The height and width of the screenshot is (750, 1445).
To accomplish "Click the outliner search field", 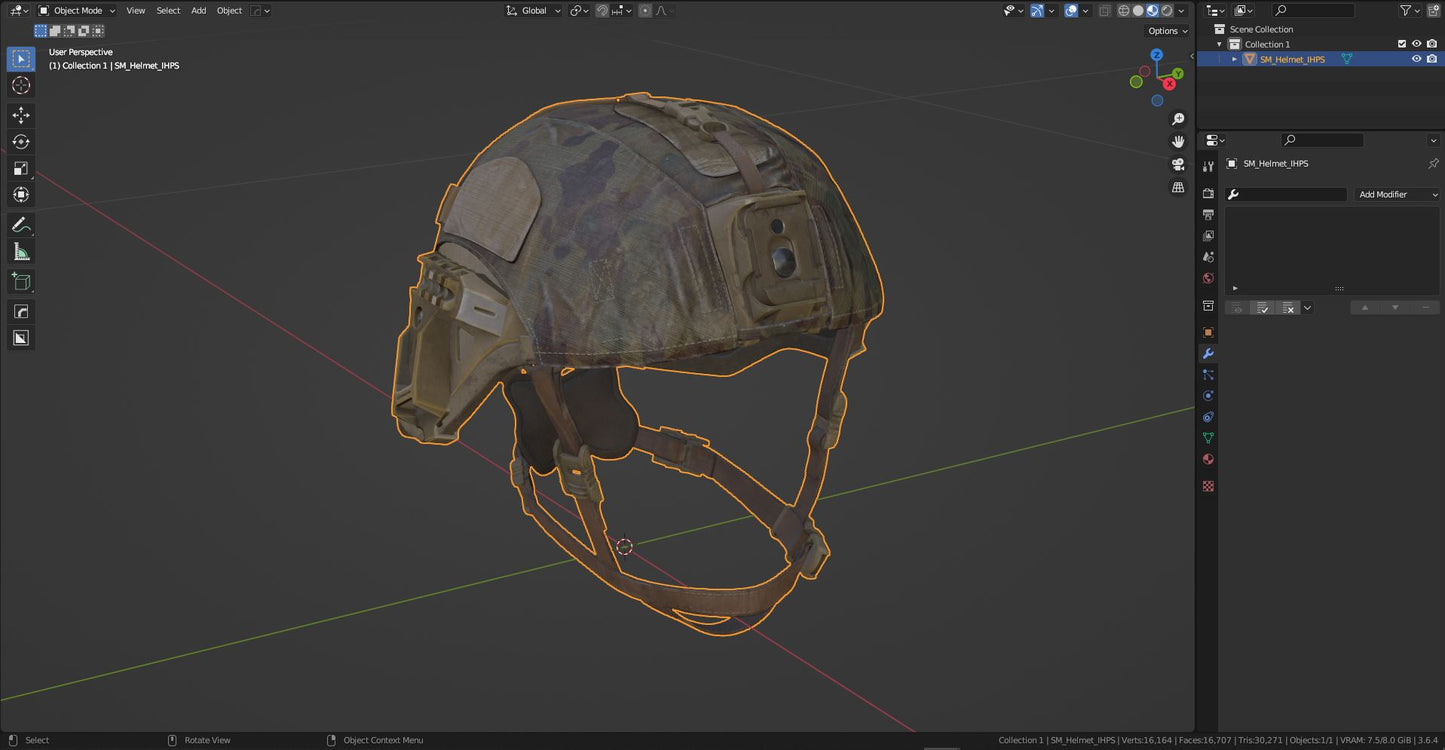I will pos(1319,10).
